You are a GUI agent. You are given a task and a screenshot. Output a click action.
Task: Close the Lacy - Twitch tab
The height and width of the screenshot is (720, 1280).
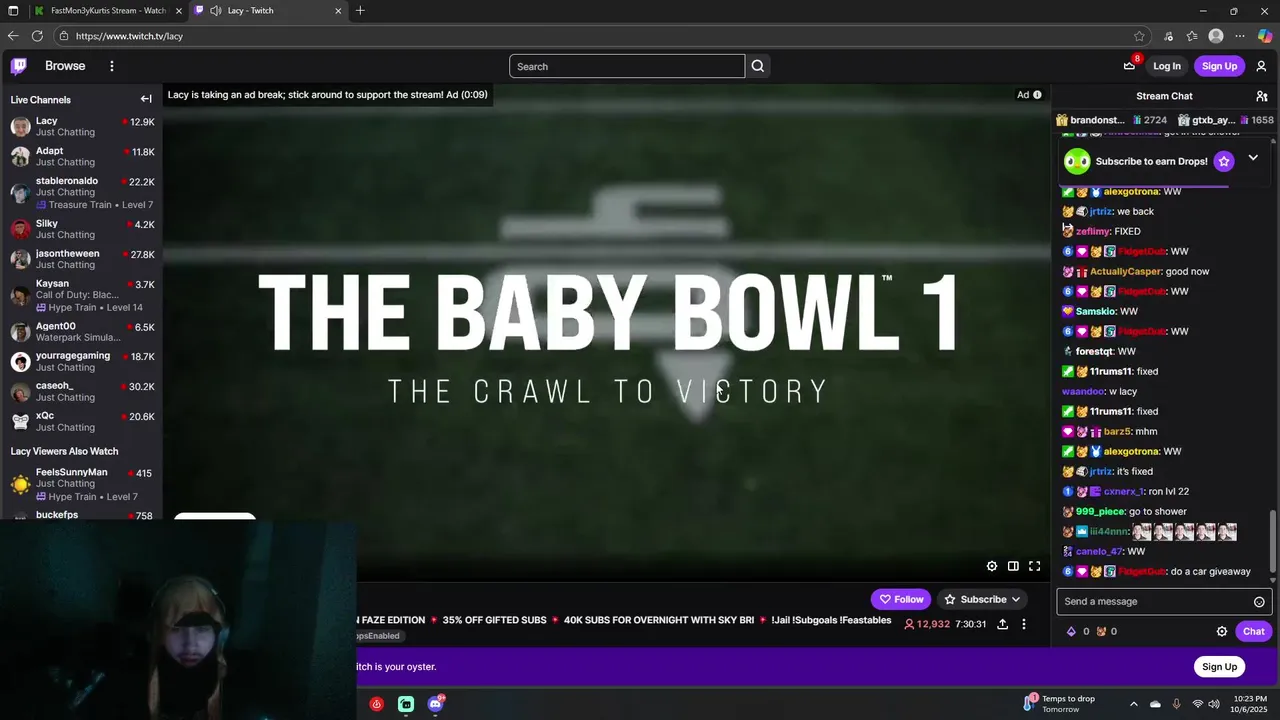tap(338, 11)
